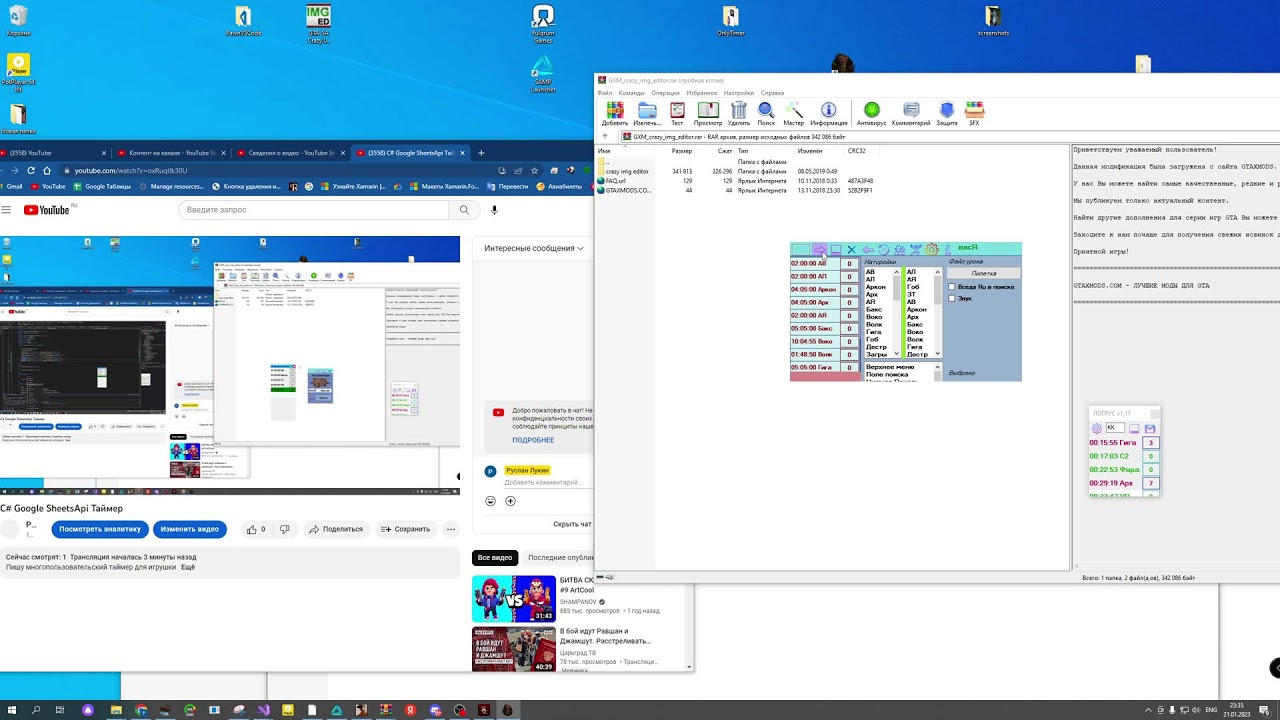Check 'Всегда Ru в поиске' checkbox
Viewport: 1280px width, 720px height.
point(951,287)
